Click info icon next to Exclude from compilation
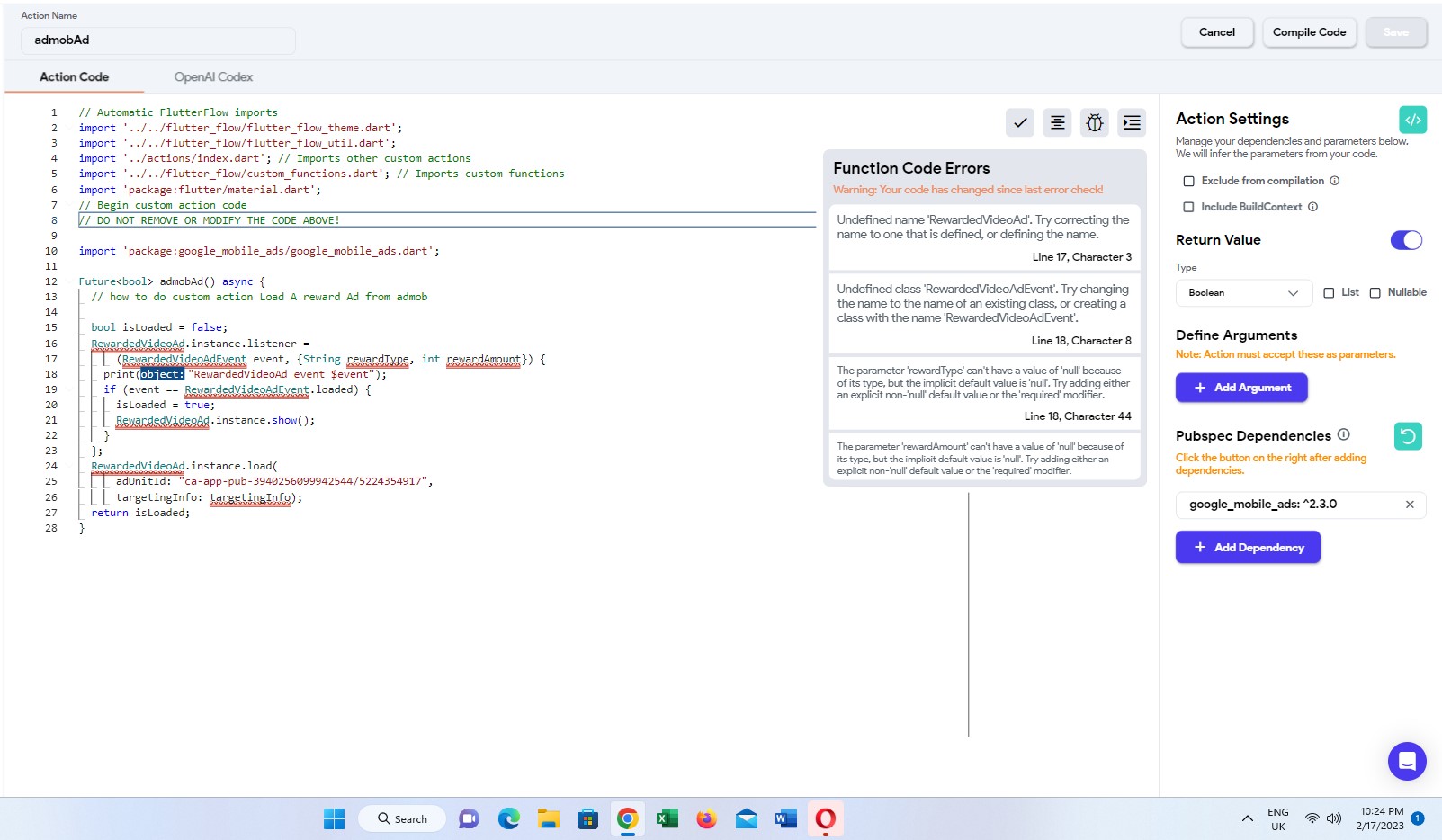This screenshot has height=840, width=1442. (x=1335, y=181)
